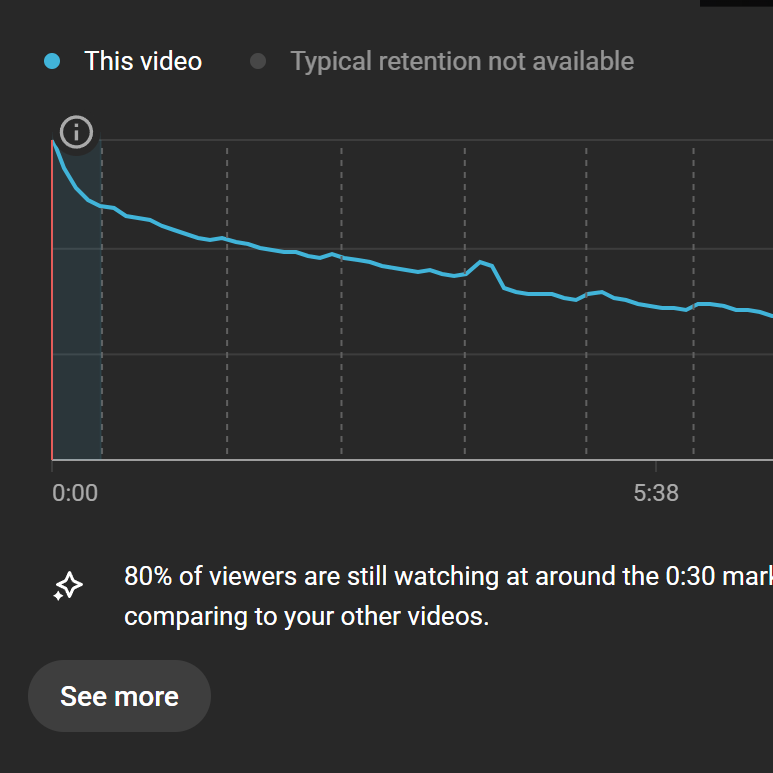Screen dimensions: 773x773
Task: Select the sixth dashed vertical chapter marker
Action: [x=694, y=301]
